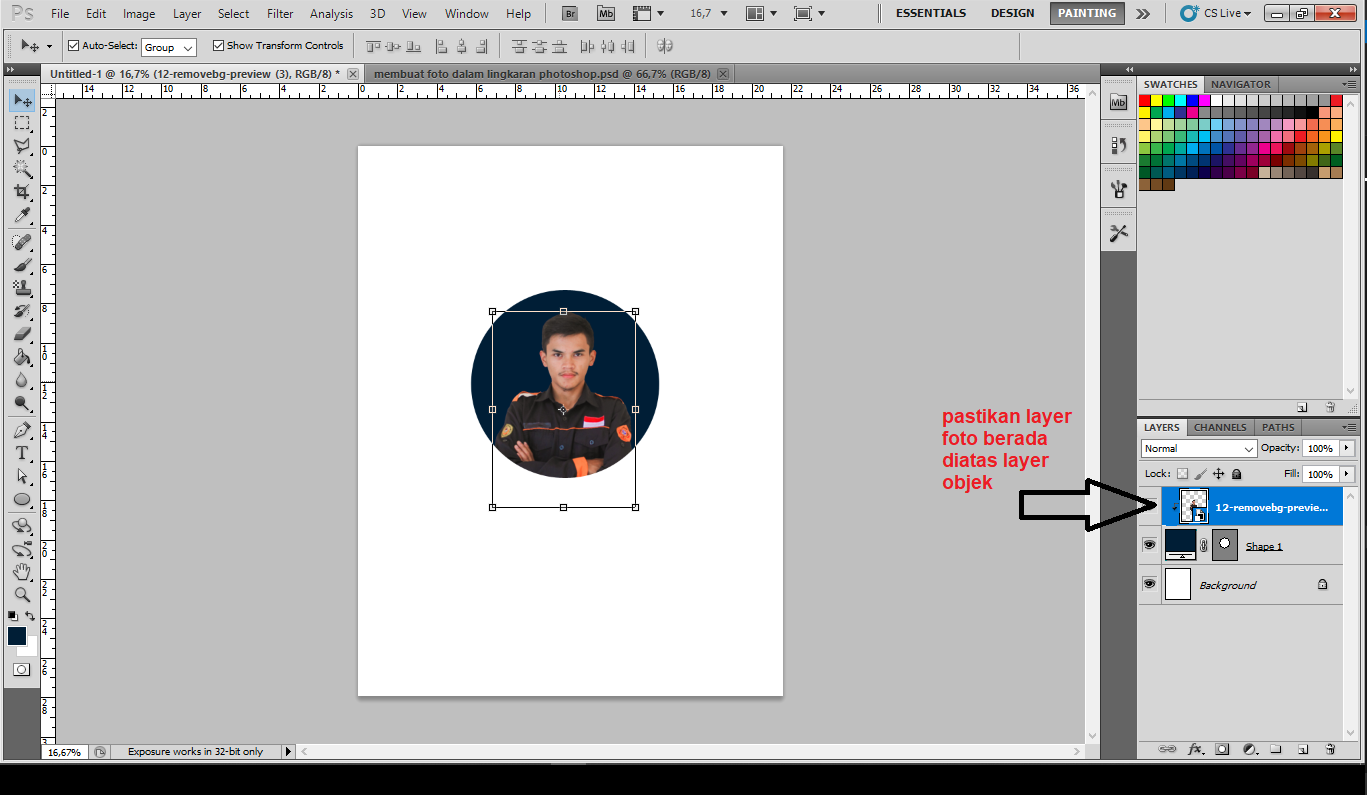Viewport: 1367px width, 795px height.
Task: Open the Opacity slider arrow
Action: 1347,448
